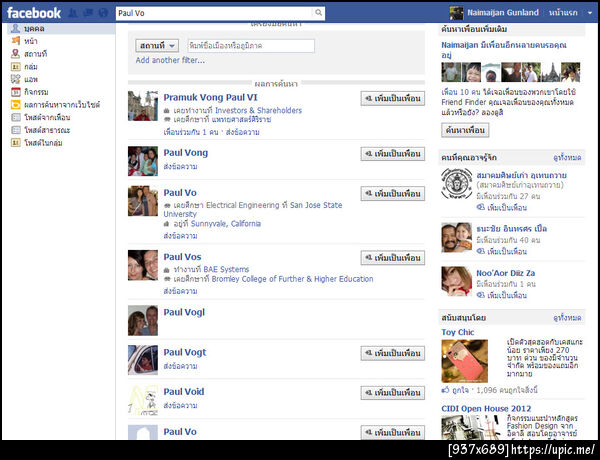600x460 pixels.
Task: Click Investors & Shareholders link
Action: click(258, 110)
